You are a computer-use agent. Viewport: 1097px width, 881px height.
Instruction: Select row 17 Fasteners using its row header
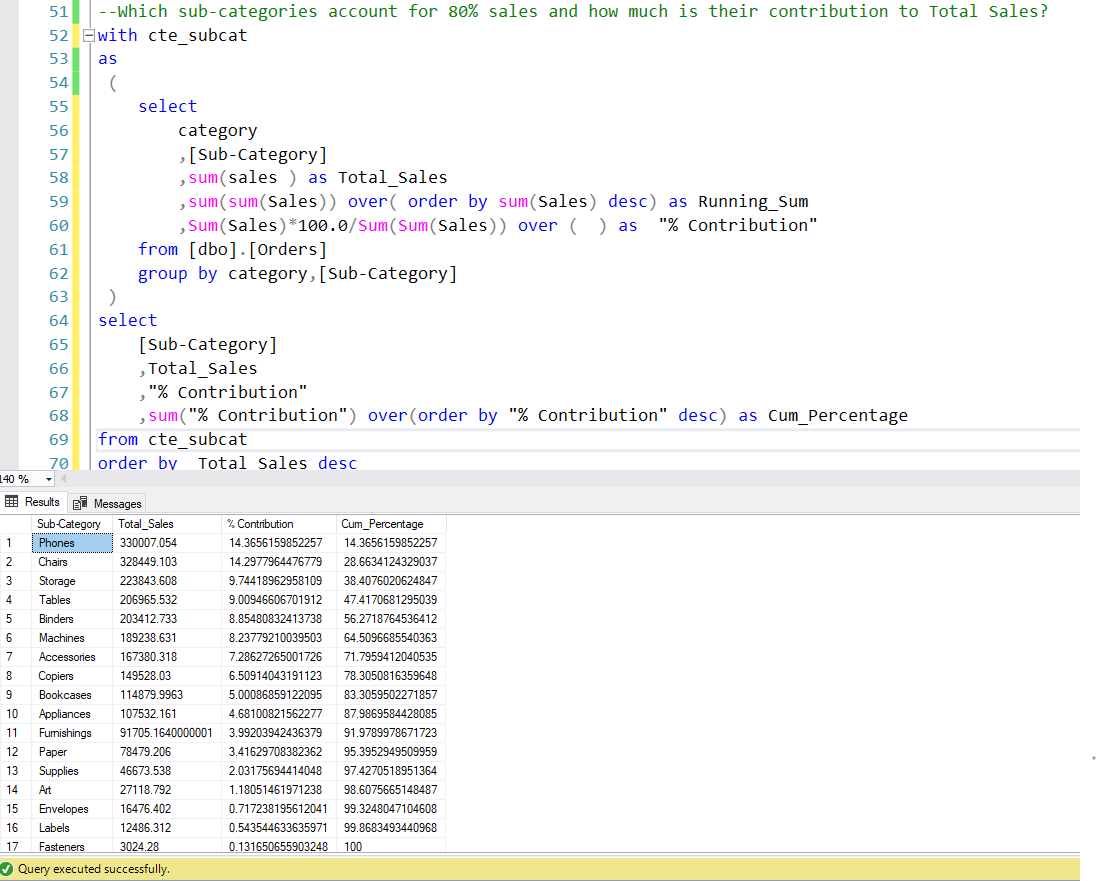(x=13, y=846)
